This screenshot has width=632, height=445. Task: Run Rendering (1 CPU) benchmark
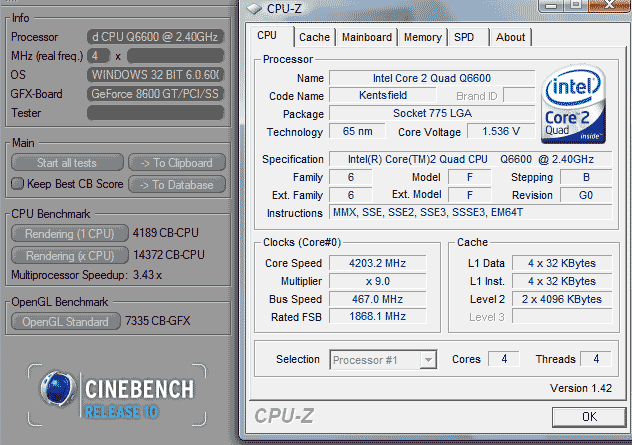[x=70, y=234]
